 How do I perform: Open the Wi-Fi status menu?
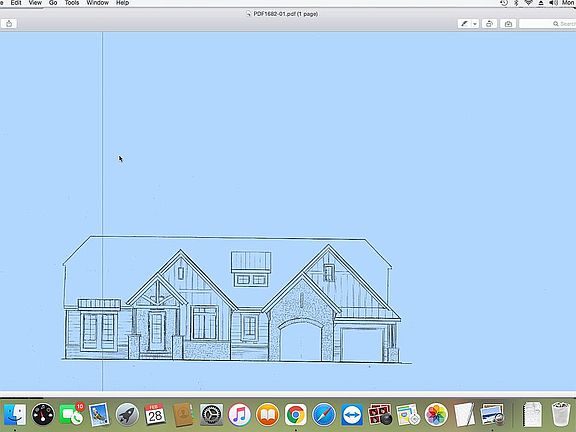pyautogui.click(x=529, y=3)
